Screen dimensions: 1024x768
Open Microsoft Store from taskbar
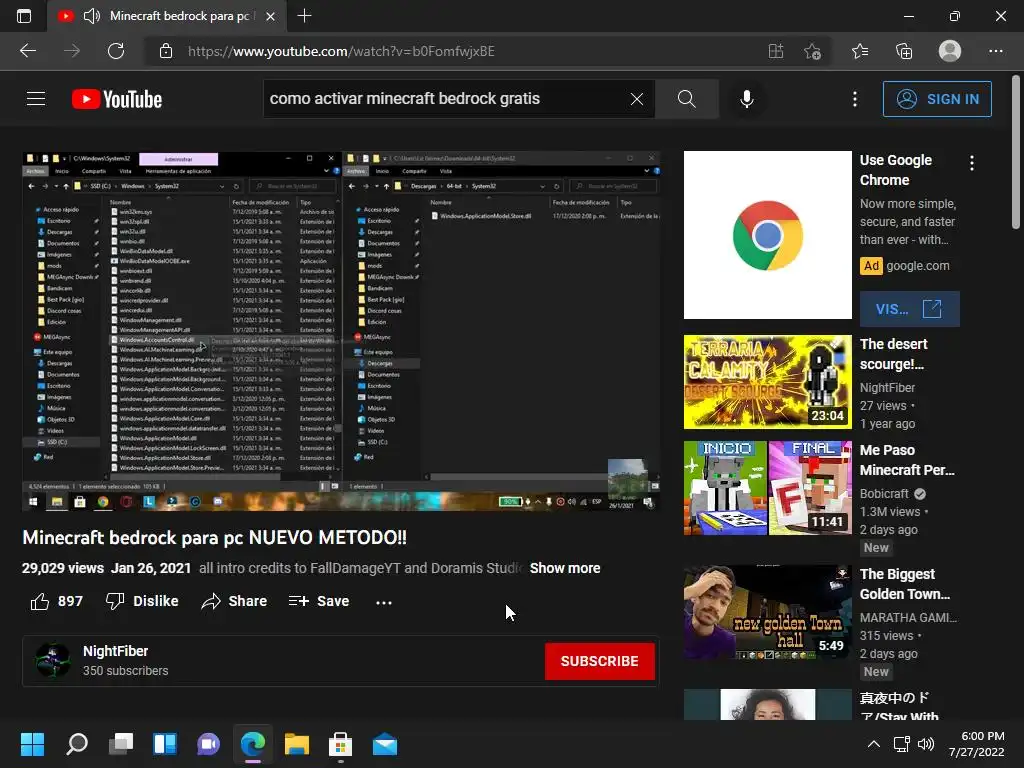(340, 744)
